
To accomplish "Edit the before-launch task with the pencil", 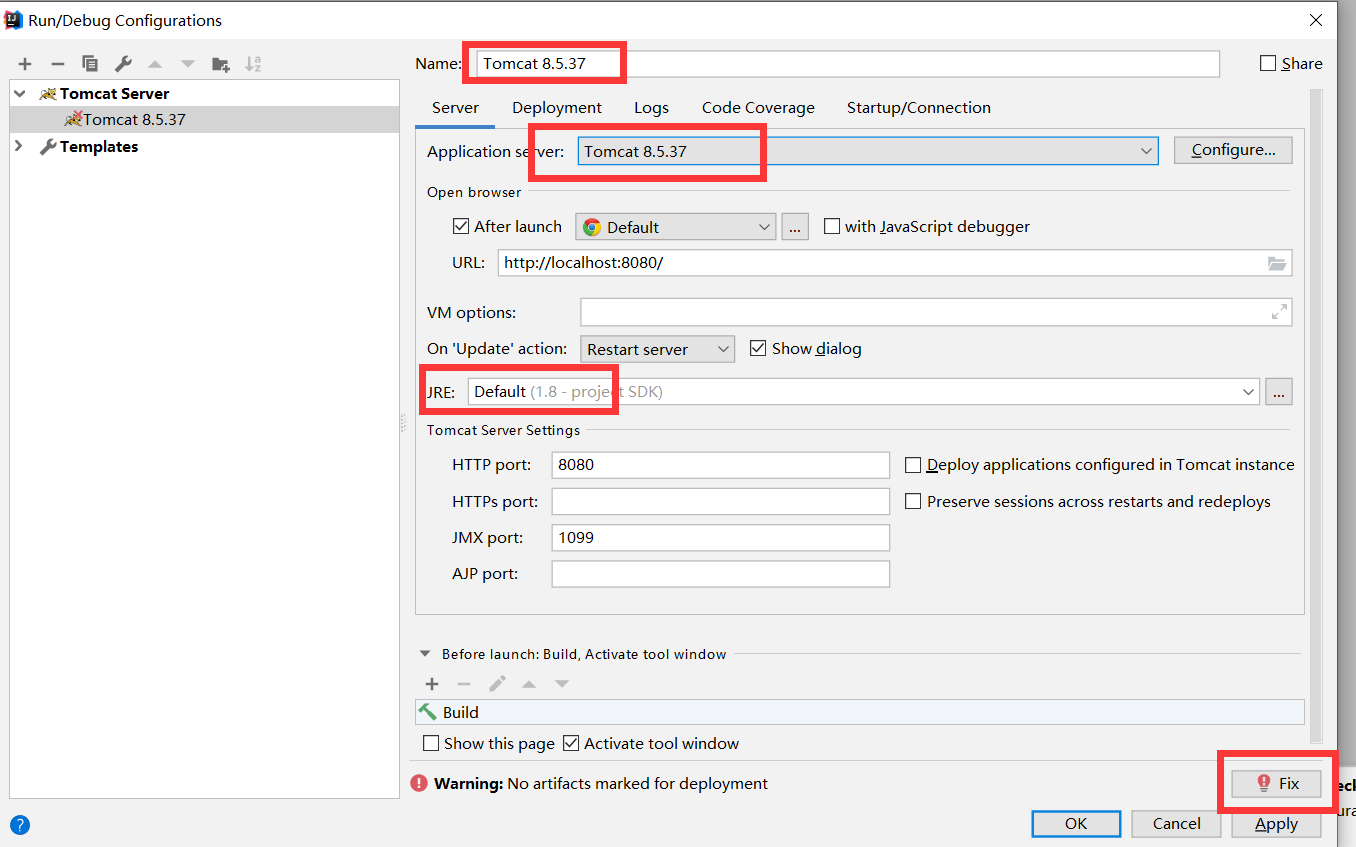I will pos(497,684).
